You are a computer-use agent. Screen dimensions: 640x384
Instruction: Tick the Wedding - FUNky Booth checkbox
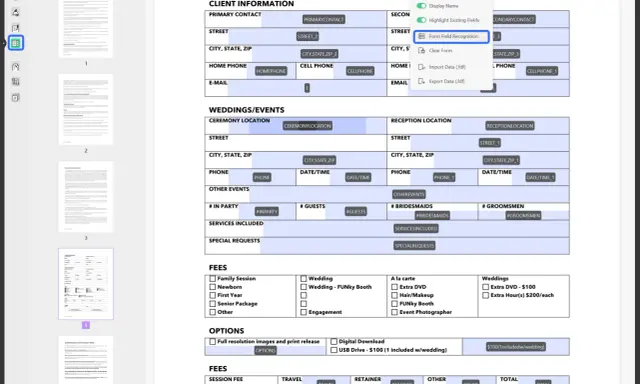(304, 287)
